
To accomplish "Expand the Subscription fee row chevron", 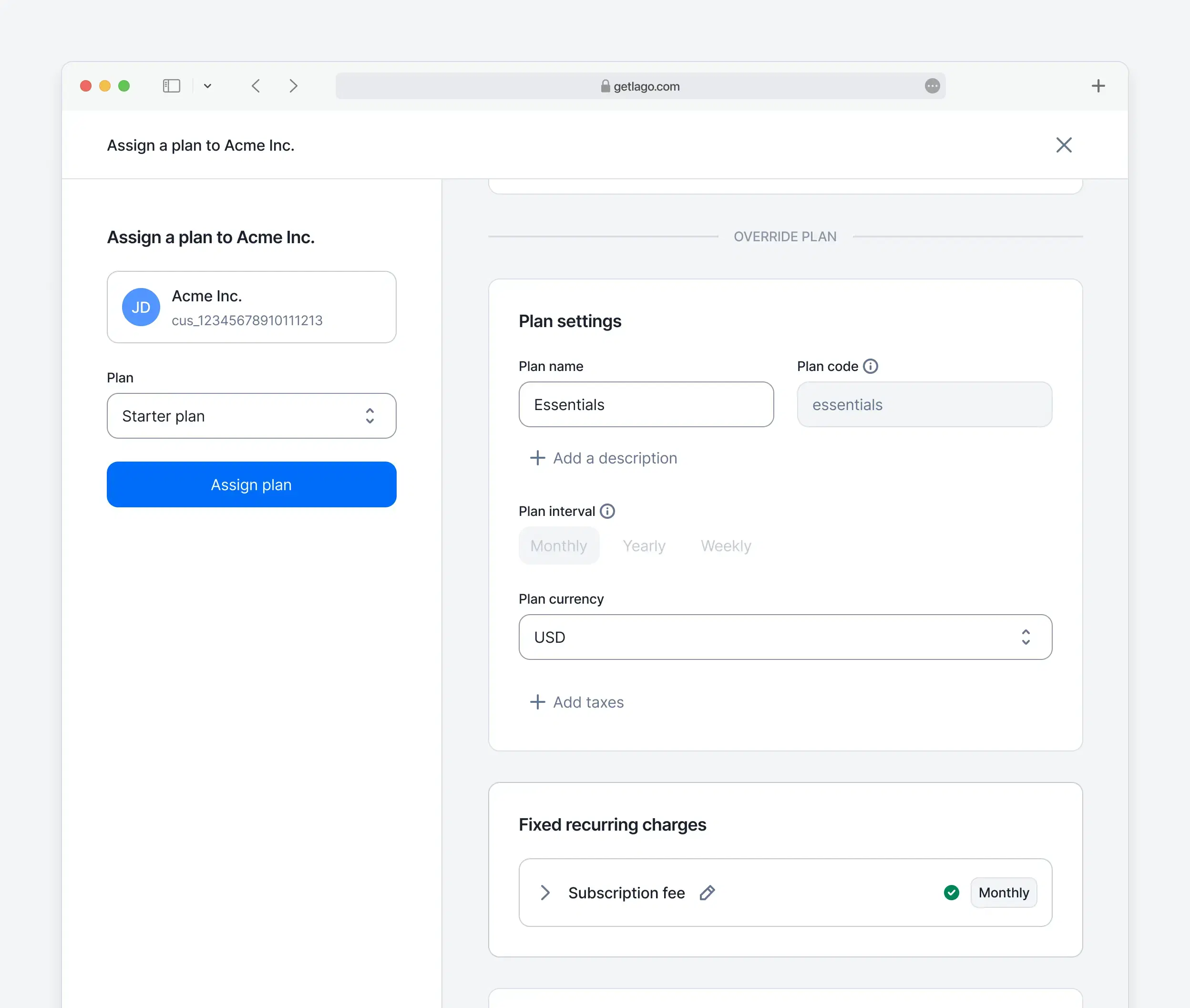I will (545, 893).
